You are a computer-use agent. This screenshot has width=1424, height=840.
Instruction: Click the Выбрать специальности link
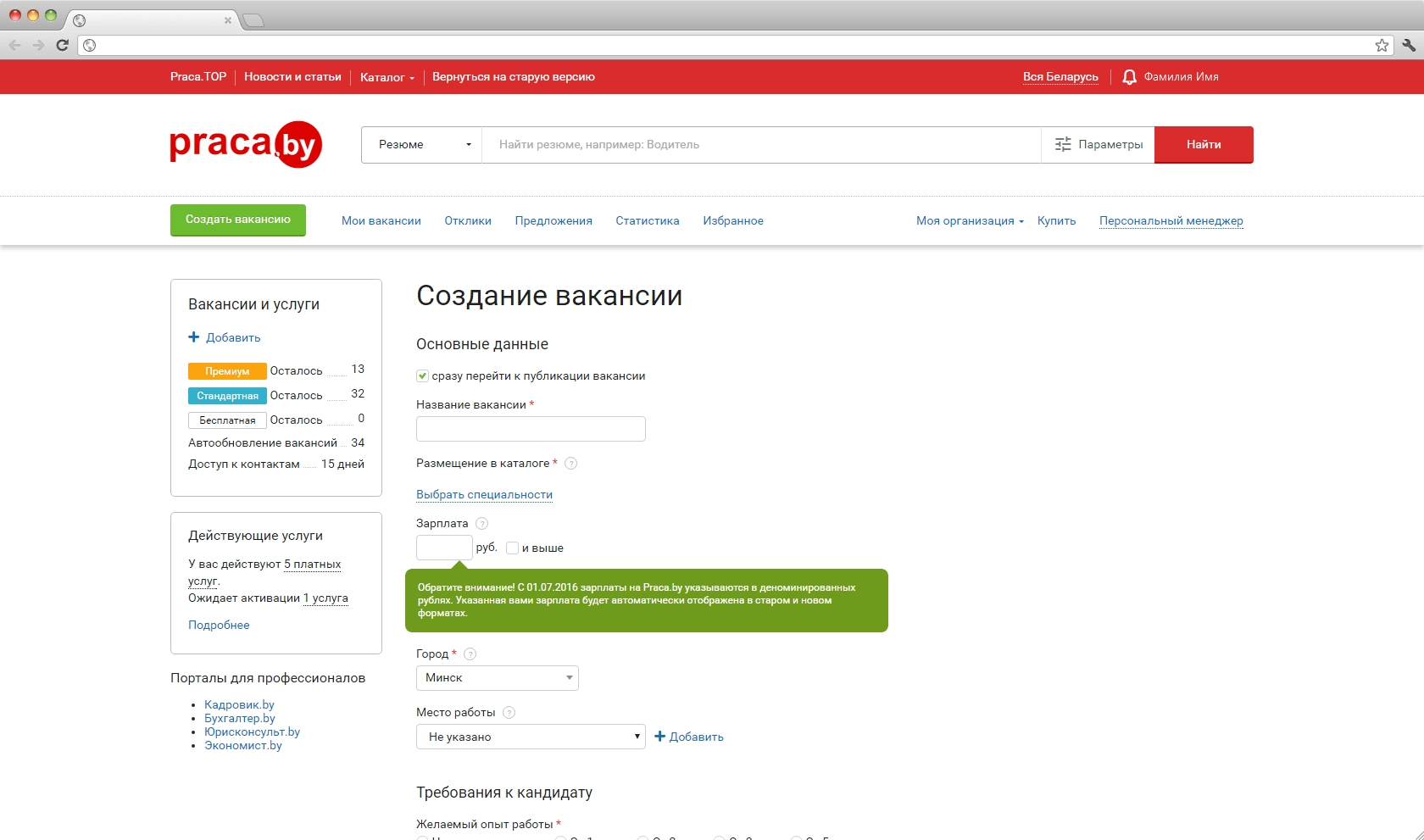(x=484, y=495)
